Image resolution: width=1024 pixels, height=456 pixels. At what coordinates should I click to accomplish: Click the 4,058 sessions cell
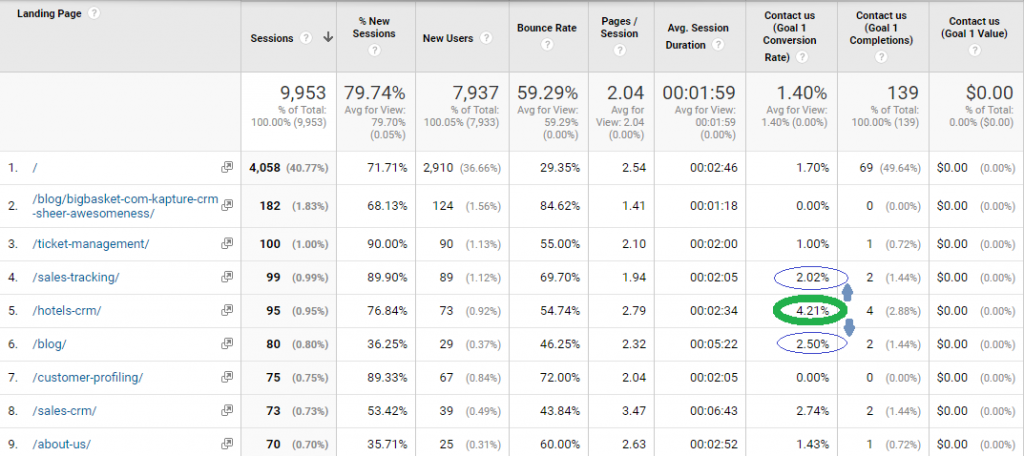(264, 168)
